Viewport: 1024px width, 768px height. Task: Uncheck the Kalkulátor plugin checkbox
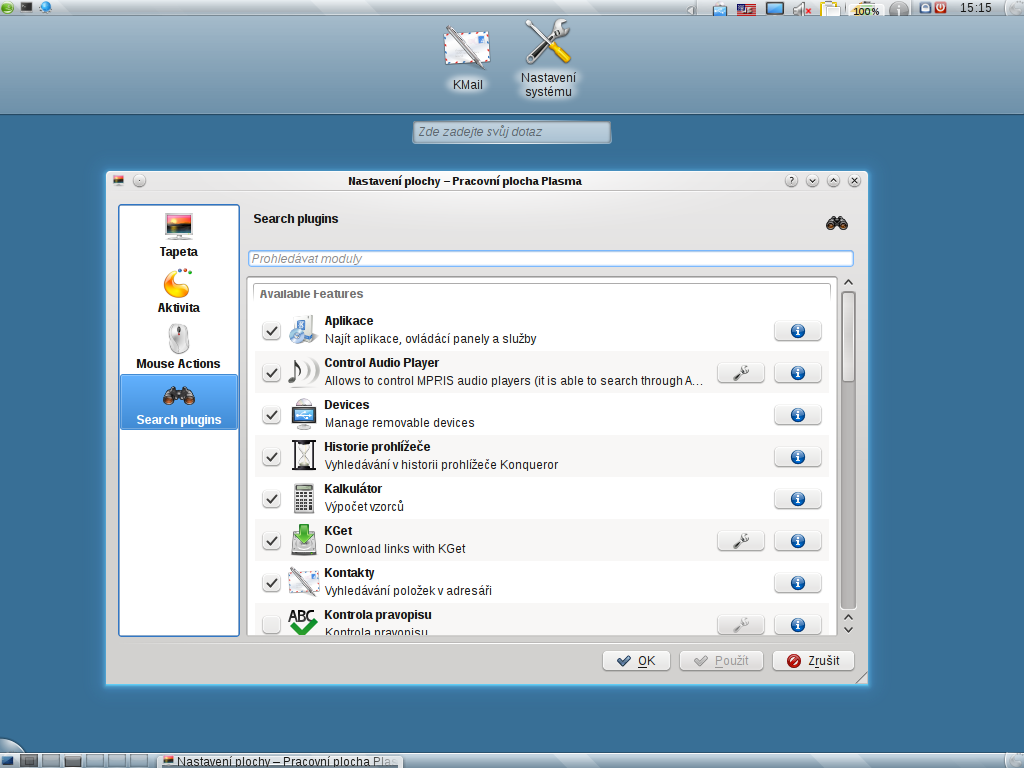coord(271,499)
